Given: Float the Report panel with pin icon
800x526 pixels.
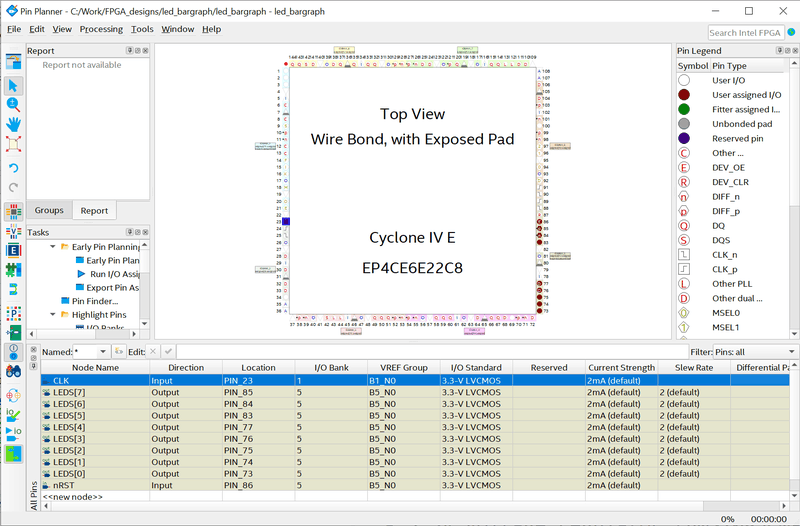Looking at the screenshot, I should [x=130, y=51].
